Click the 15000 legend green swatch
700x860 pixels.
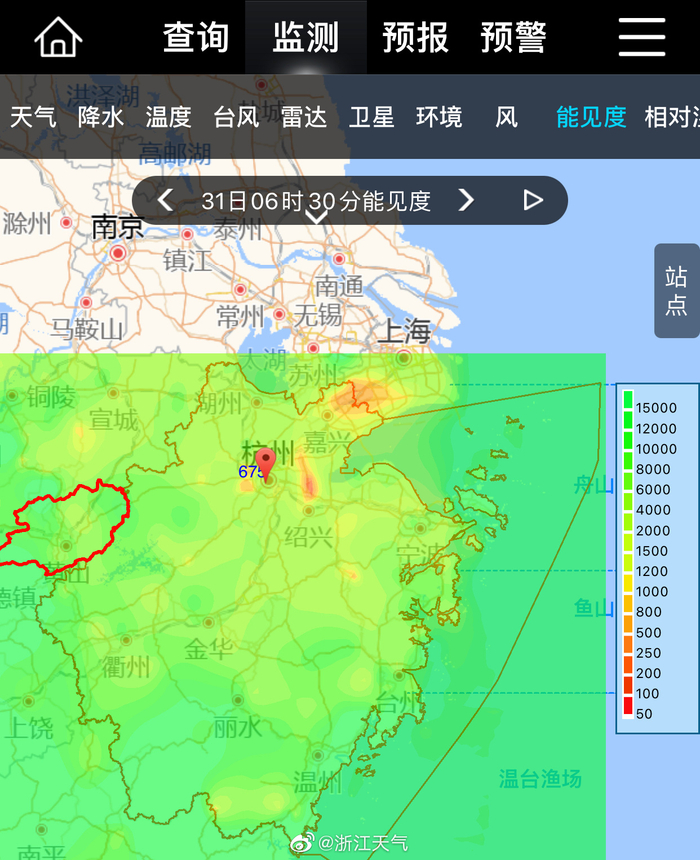point(628,399)
